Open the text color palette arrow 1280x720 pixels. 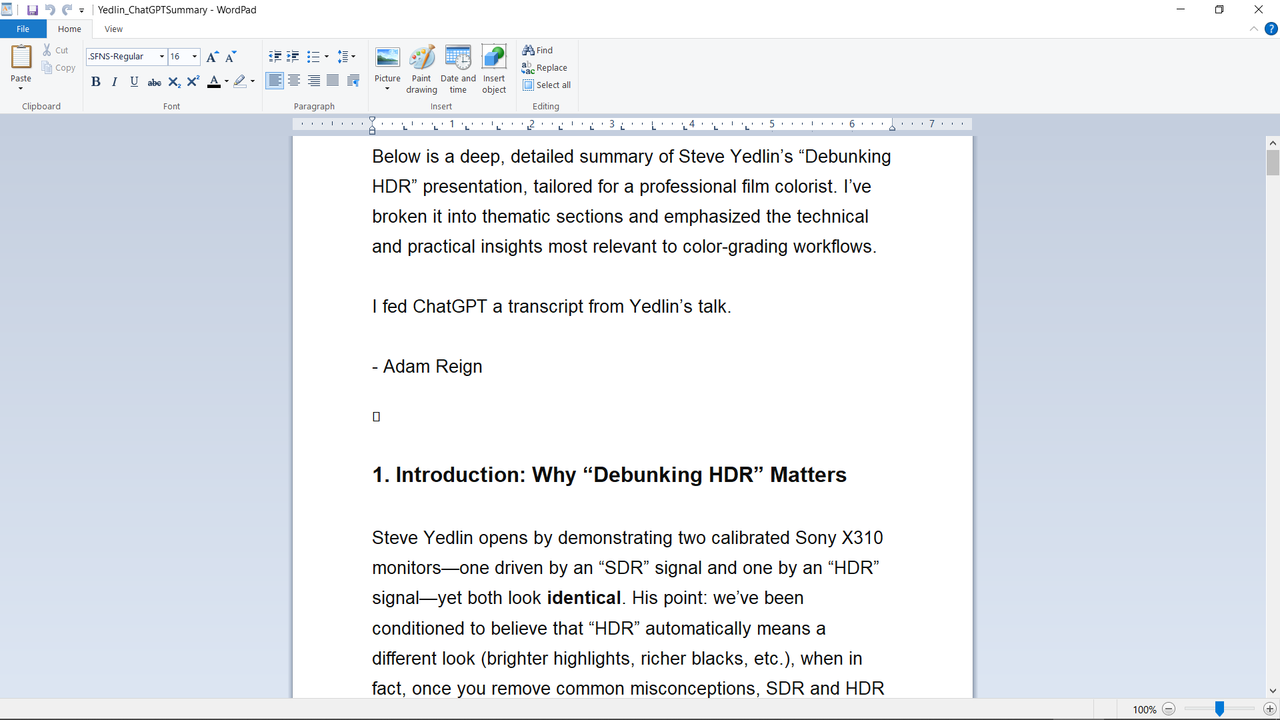[226, 82]
